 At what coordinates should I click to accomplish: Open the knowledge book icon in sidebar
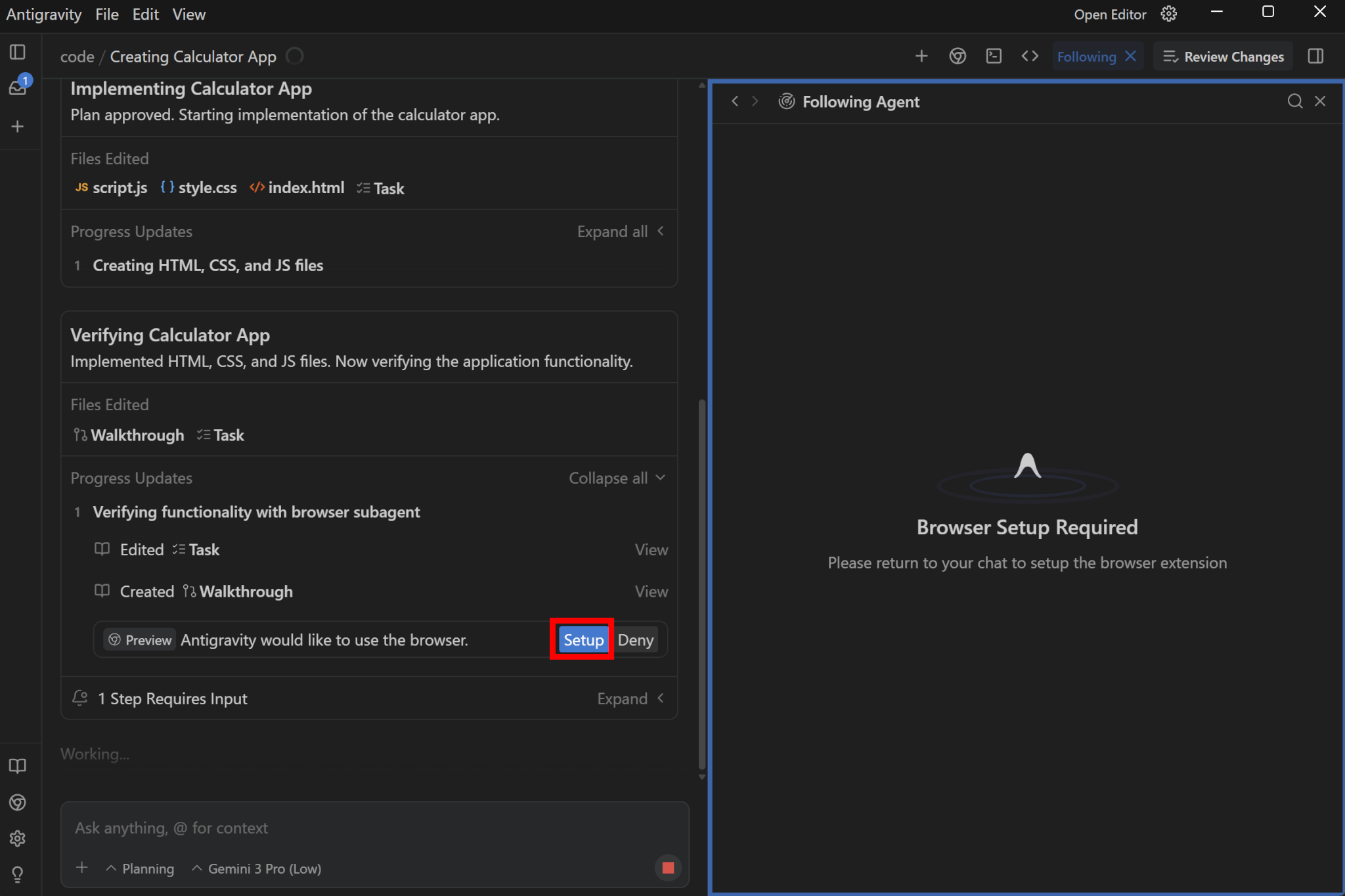click(x=18, y=766)
